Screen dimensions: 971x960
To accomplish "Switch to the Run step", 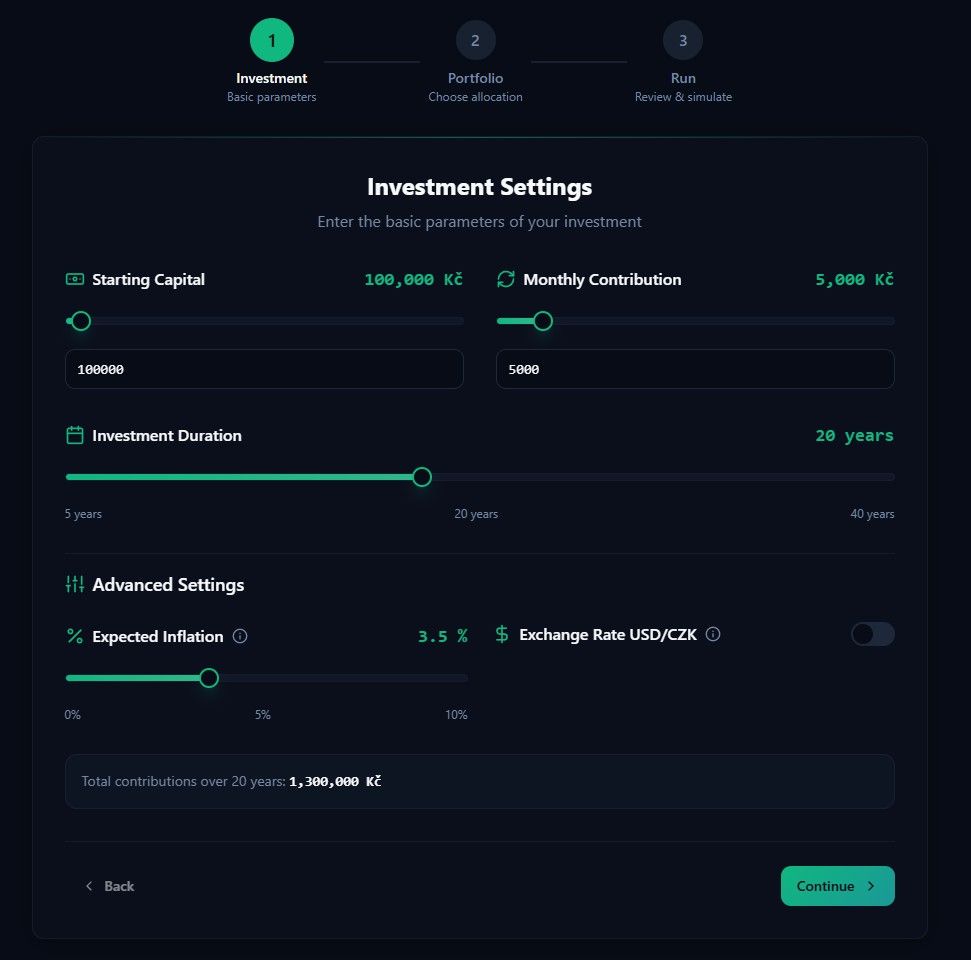I will tap(683, 39).
